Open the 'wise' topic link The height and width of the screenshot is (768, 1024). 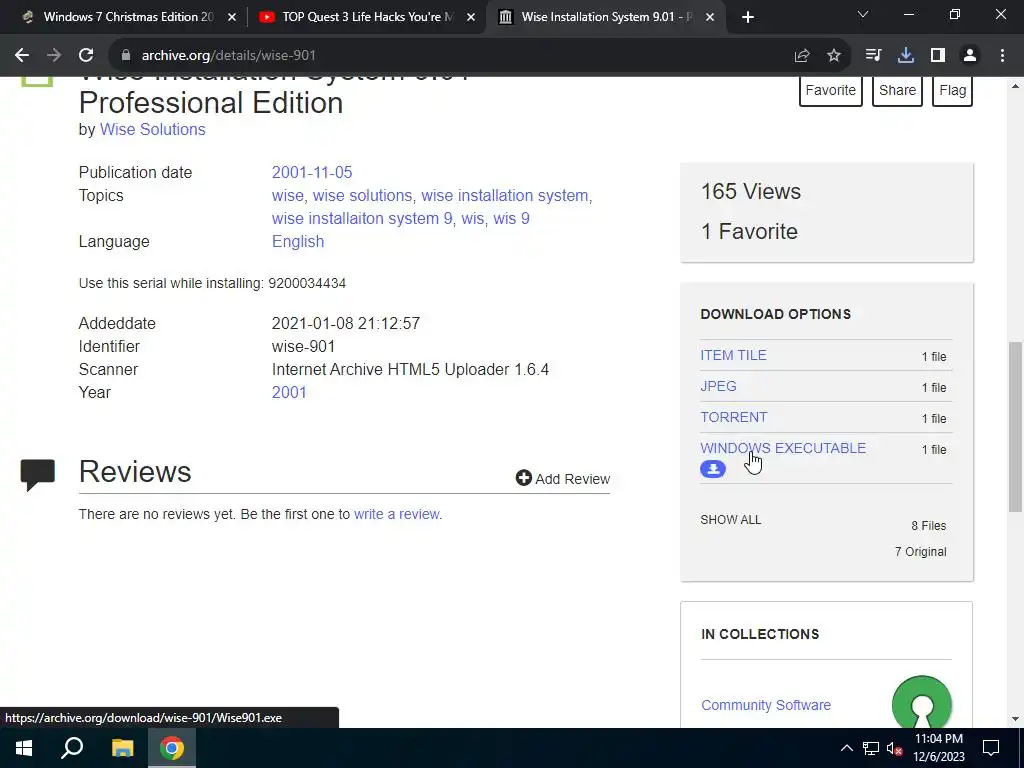tap(287, 195)
